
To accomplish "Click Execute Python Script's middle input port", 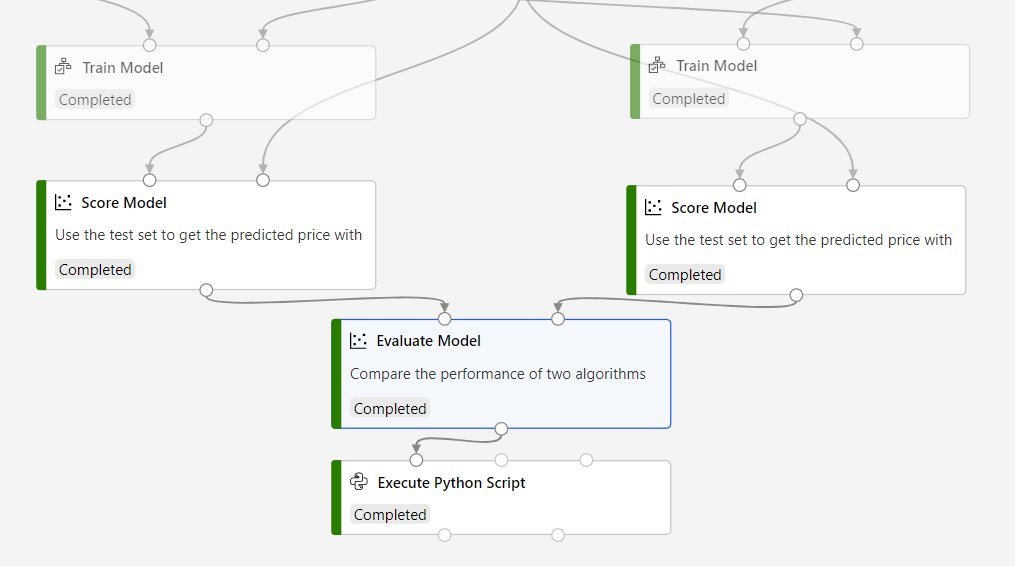I will (501, 460).
